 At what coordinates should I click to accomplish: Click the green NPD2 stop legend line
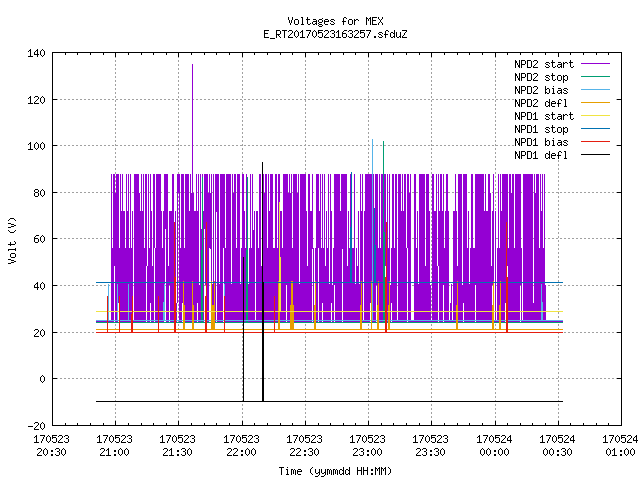(595, 77)
